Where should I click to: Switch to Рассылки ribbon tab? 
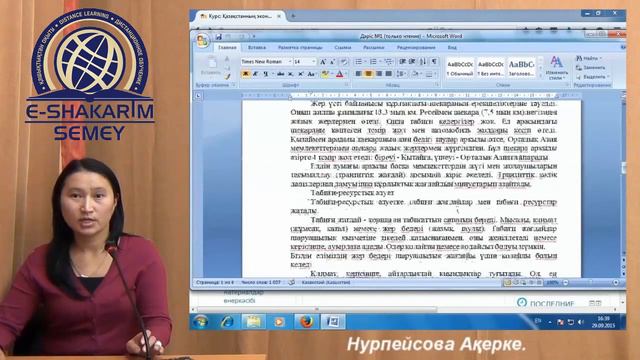tap(373, 48)
